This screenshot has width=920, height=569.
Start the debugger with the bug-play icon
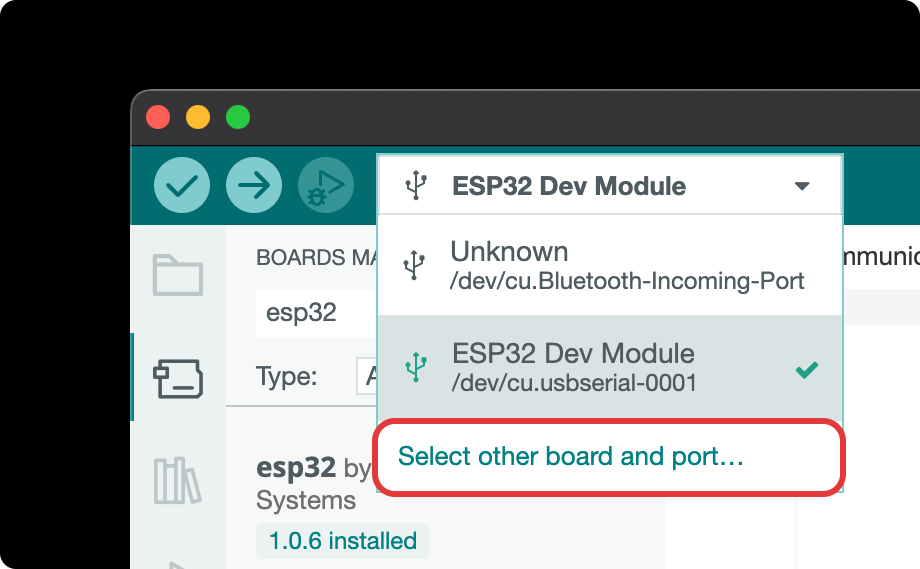[326, 185]
